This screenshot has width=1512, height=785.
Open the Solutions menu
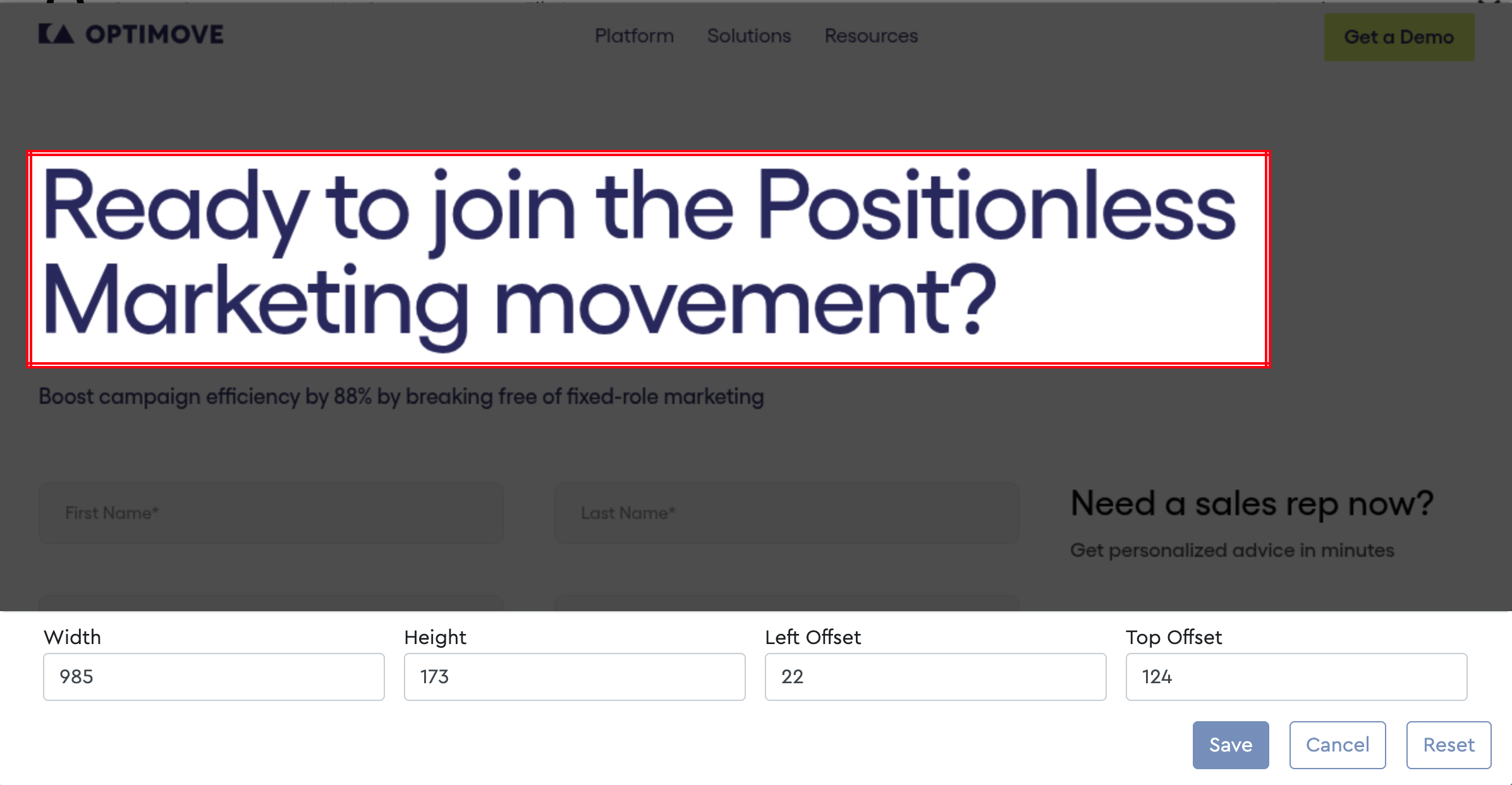[x=749, y=36]
